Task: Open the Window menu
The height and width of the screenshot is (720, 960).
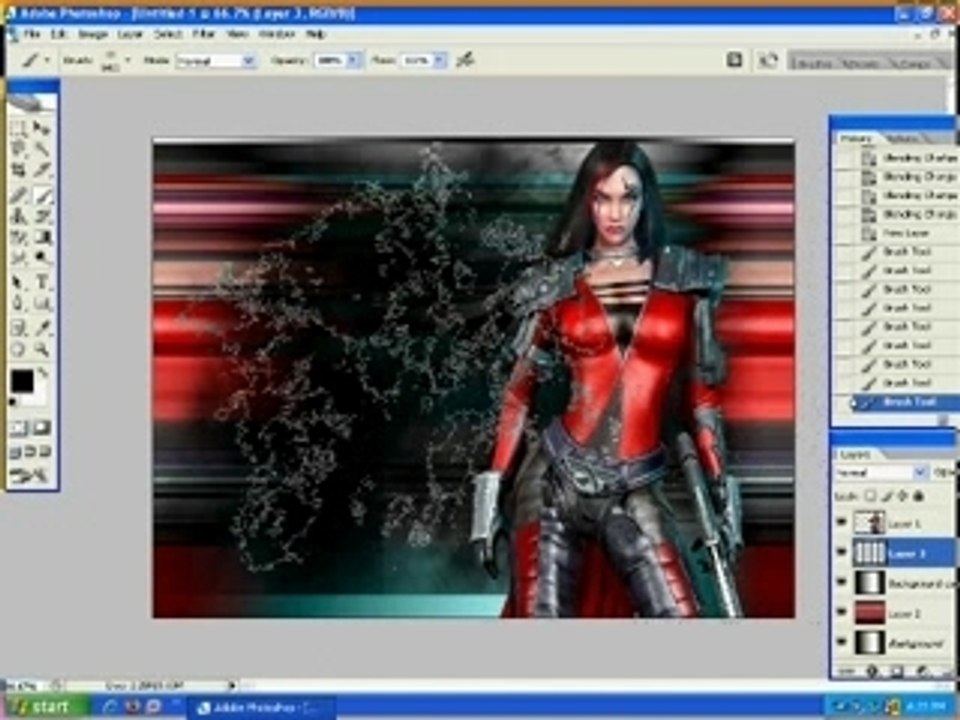Action: coord(277,34)
